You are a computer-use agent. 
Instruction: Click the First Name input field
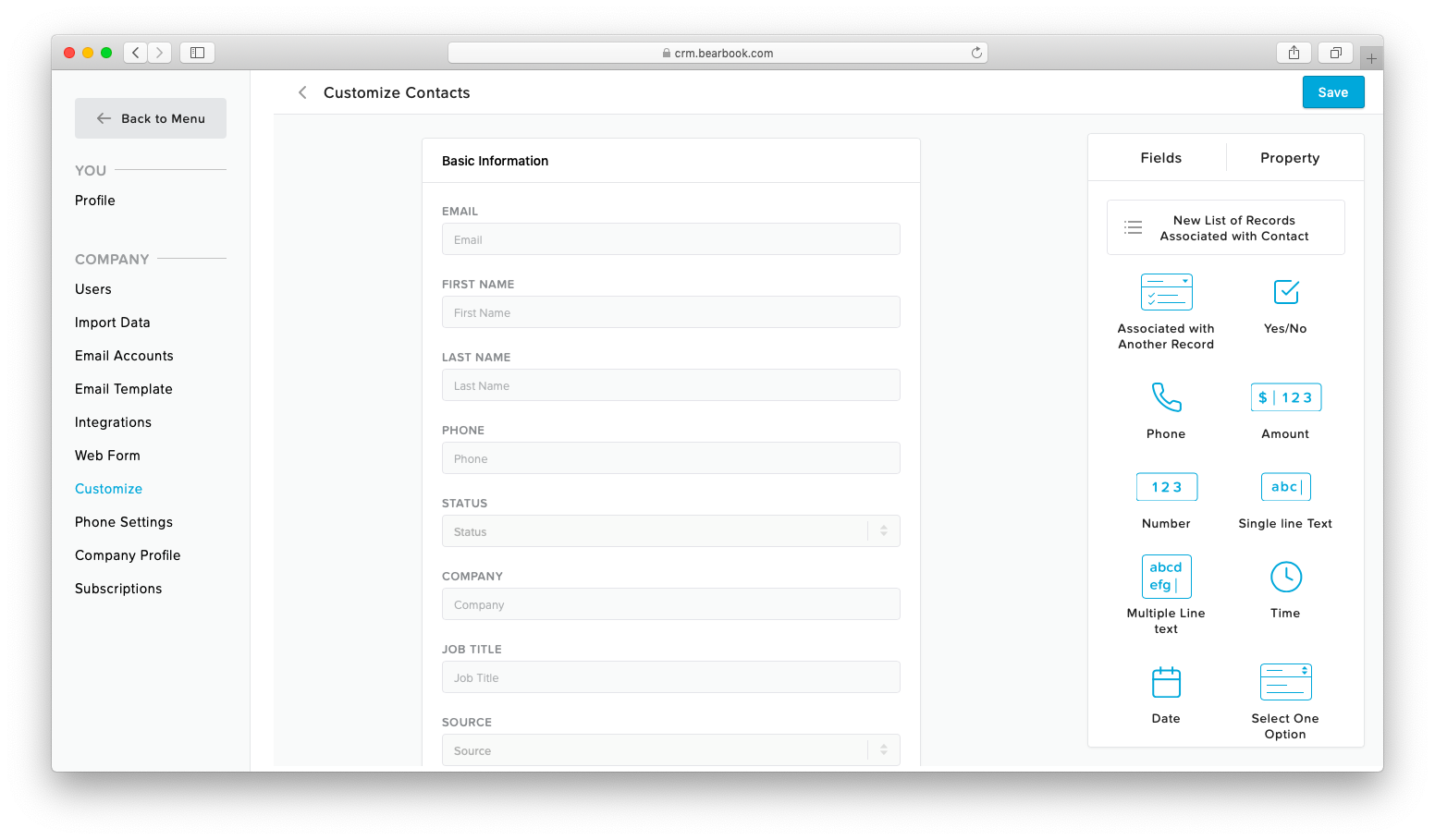point(671,312)
